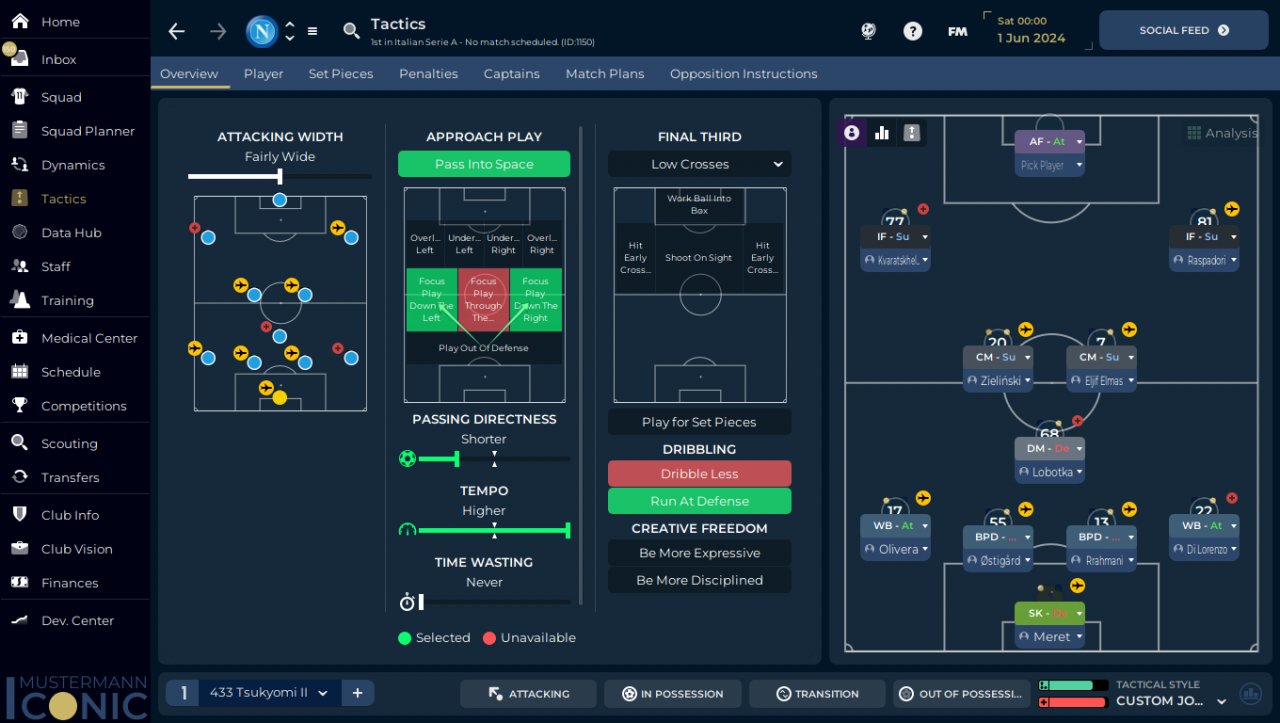Screen dimensions: 1280x723
Task: Enable the Be More Expressive option
Action: tap(699, 553)
